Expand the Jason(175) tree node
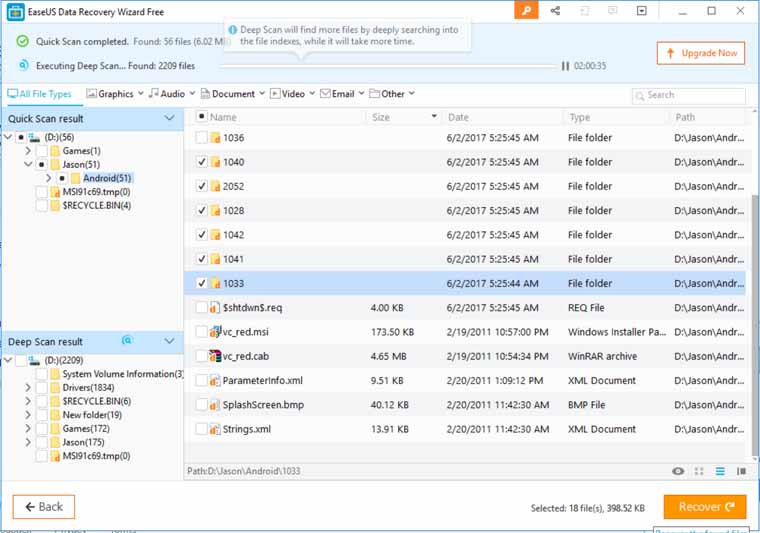The image size is (760, 533). (x=28, y=442)
